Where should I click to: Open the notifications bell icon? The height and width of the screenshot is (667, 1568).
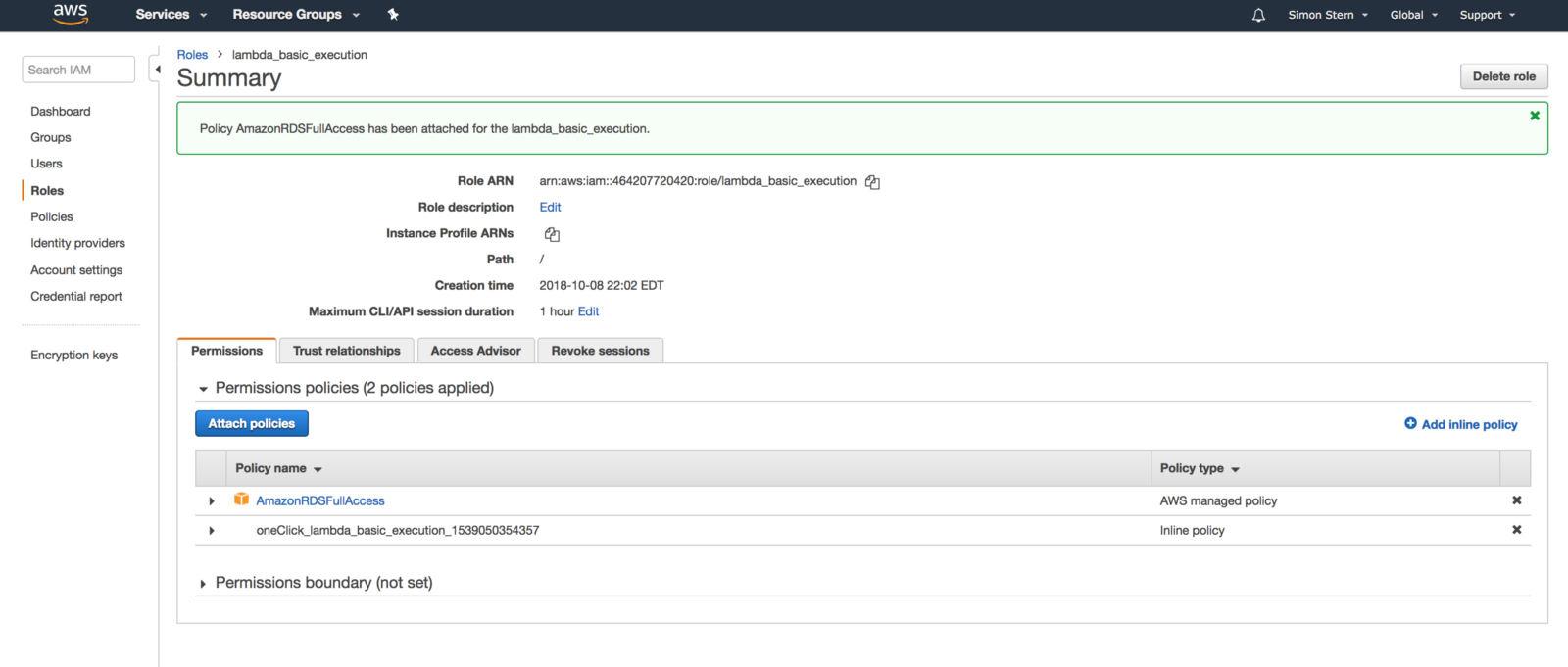(1258, 15)
